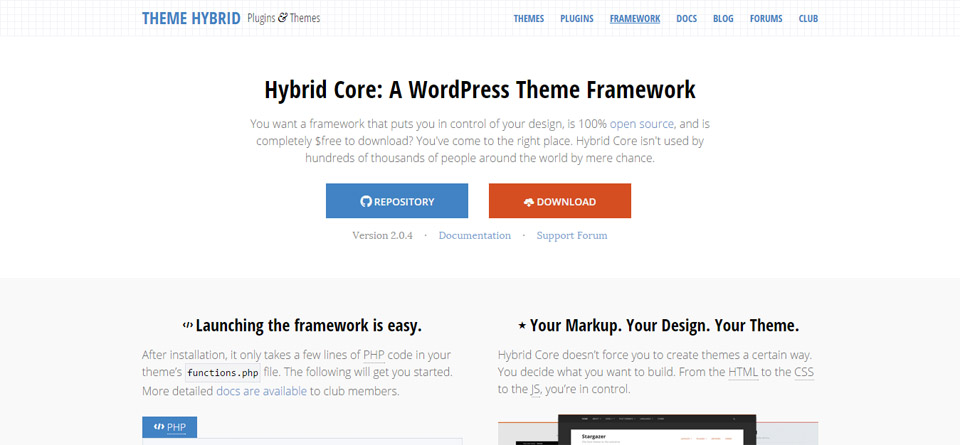Screen dimensions: 960x445
Task: Click the functions.php code label
Action: pos(223,372)
